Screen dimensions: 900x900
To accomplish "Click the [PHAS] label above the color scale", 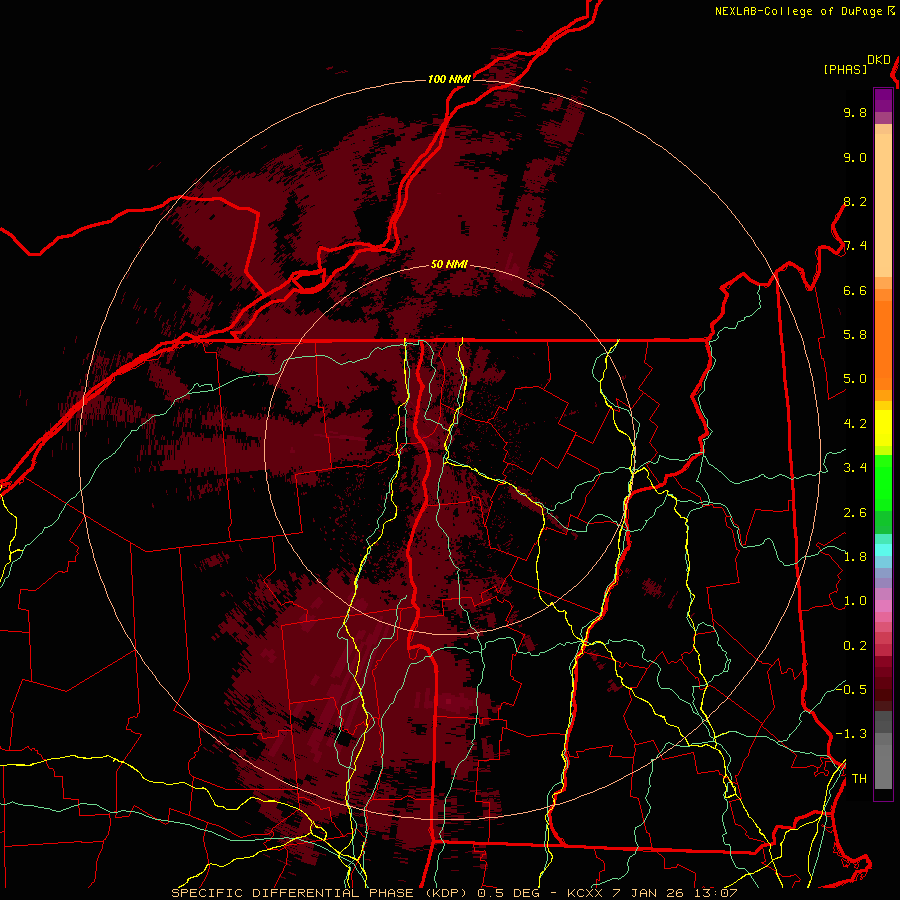I will point(845,70).
